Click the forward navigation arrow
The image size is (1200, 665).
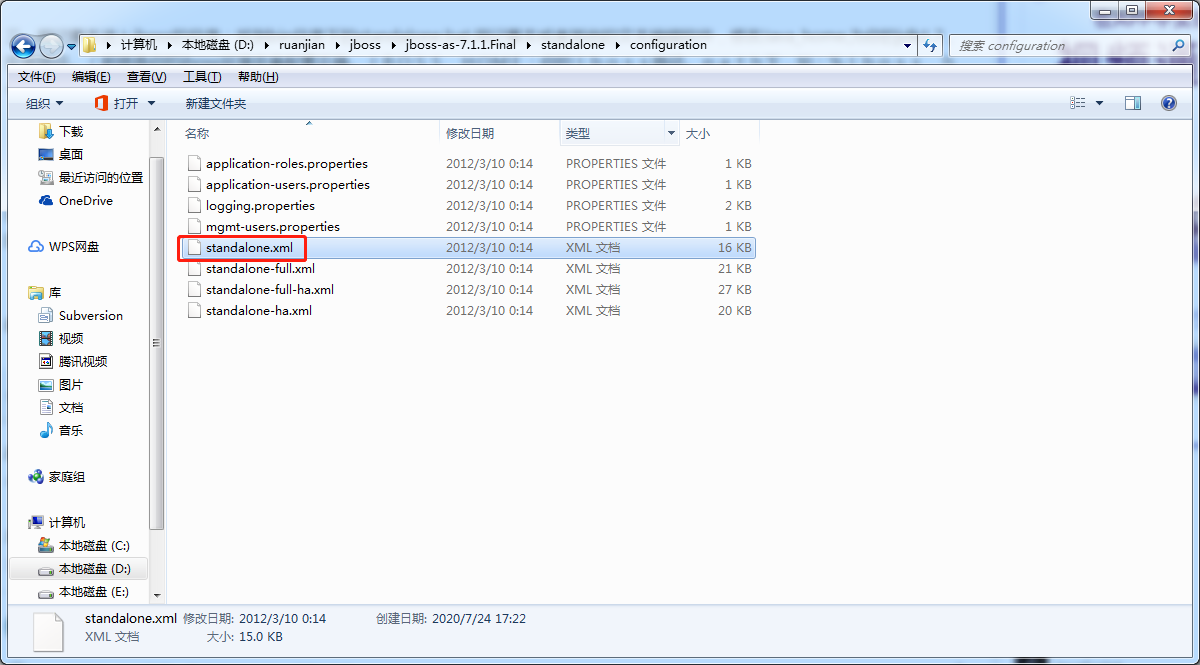(50, 45)
